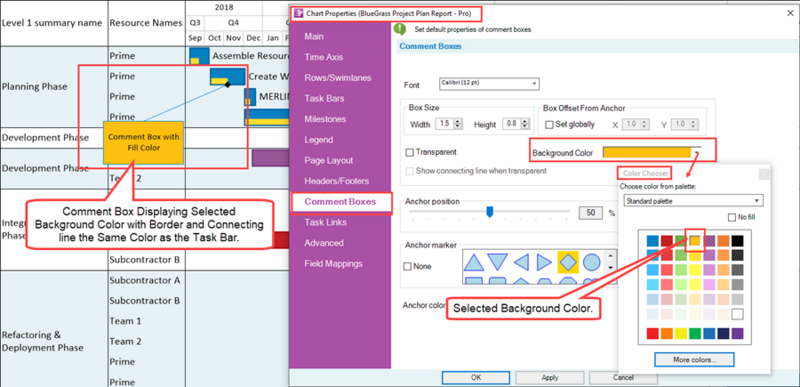Select the Comment Boxes tab

pos(340,201)
